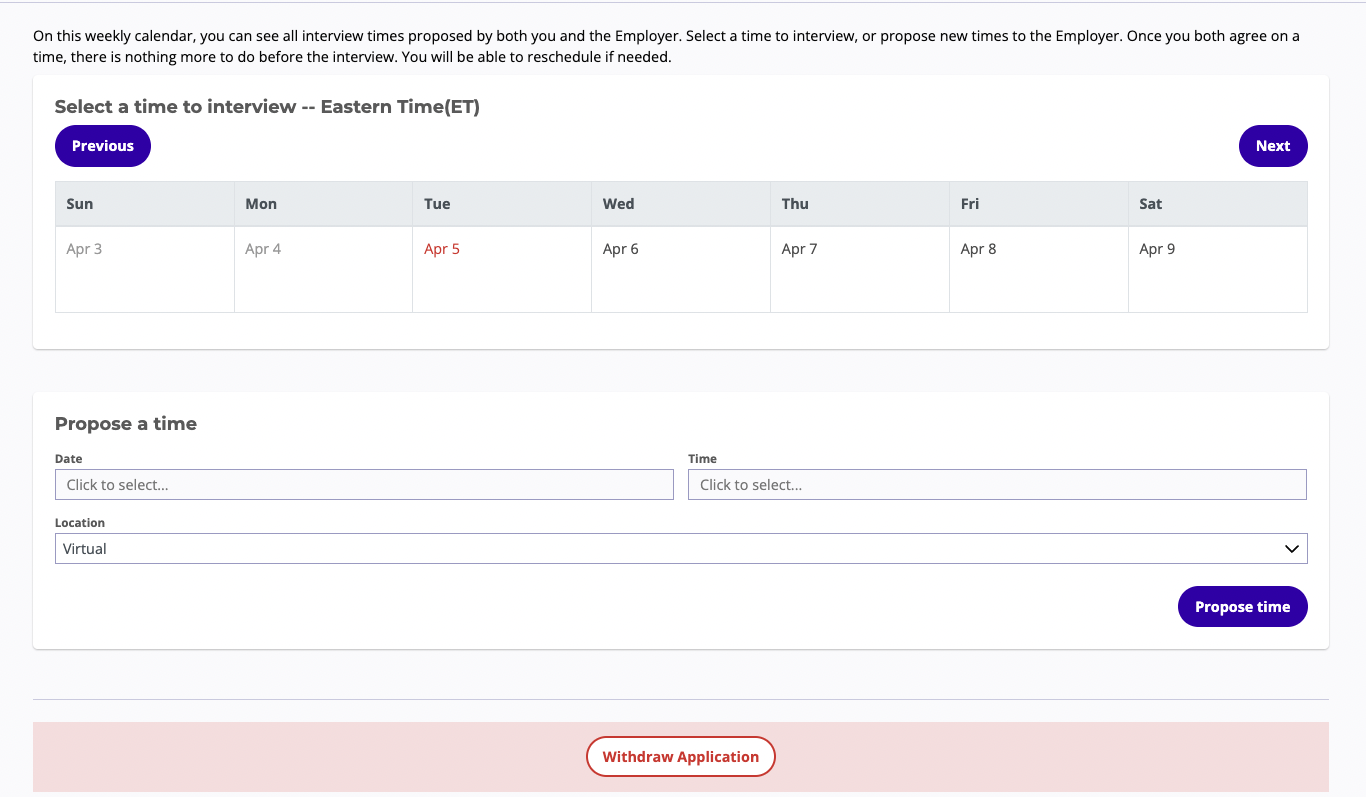This screenshot has width=1366, height=797.
Task: Click the Withdraw Application button
Action: [680, 757]
